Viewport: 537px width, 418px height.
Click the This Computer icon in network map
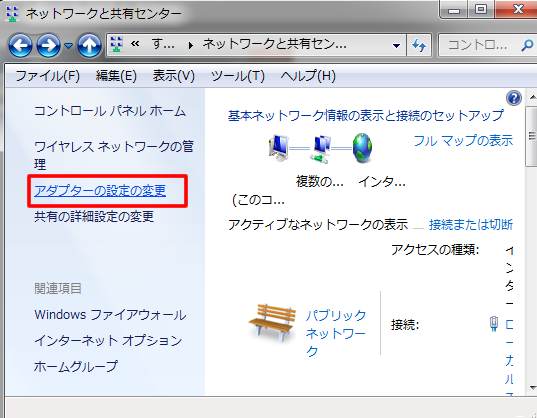[278, 148]
